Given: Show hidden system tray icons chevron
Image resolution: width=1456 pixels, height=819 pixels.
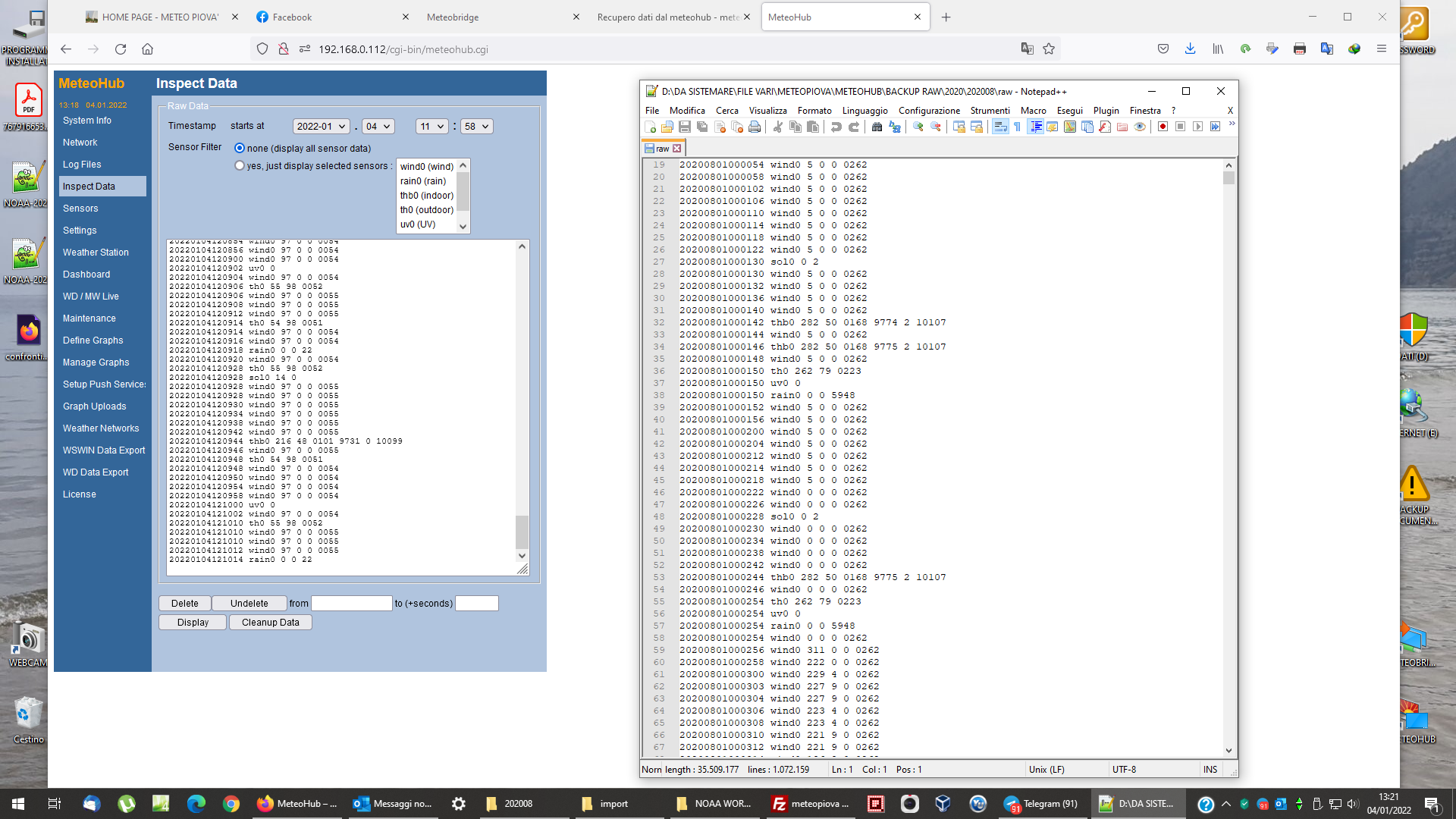Looking at the screenshot, I should click(1226, 804).
